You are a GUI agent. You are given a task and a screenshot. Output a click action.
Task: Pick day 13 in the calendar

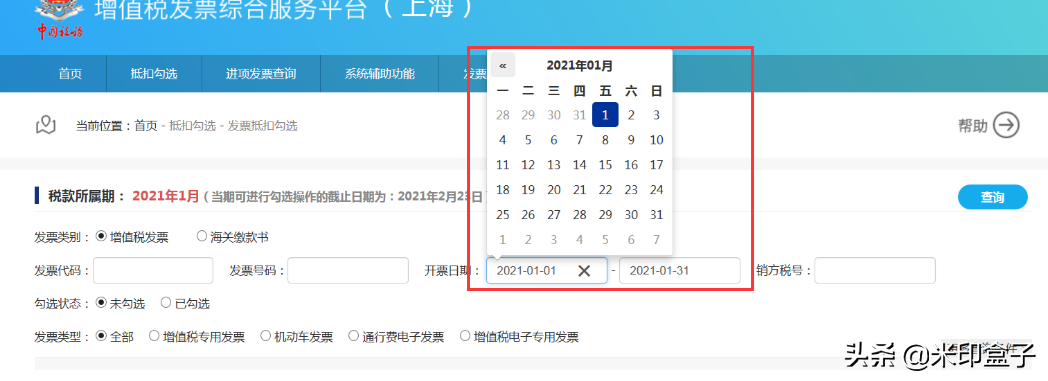[554, 165]
